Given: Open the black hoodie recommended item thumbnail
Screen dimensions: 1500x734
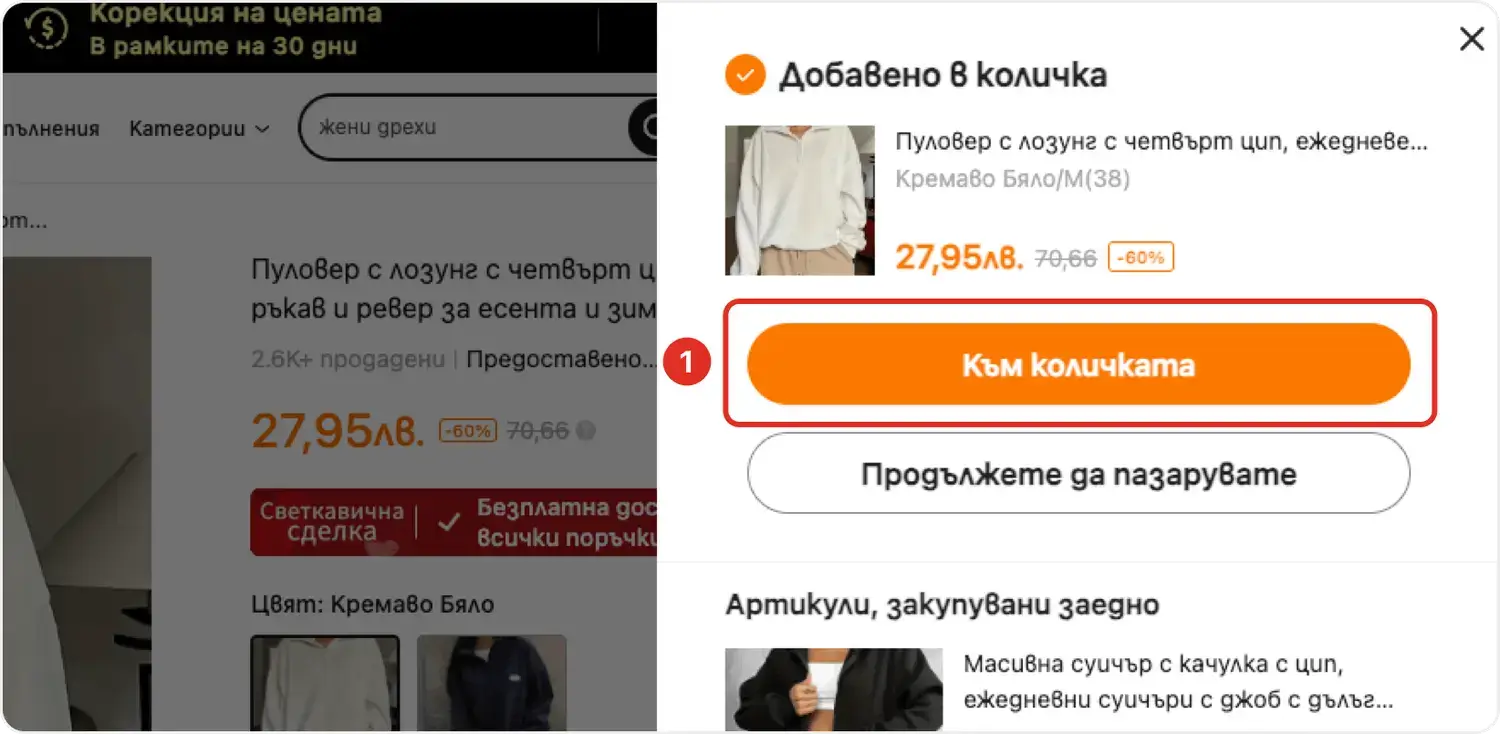Looking at the screenshot, I should coord(834,690).
